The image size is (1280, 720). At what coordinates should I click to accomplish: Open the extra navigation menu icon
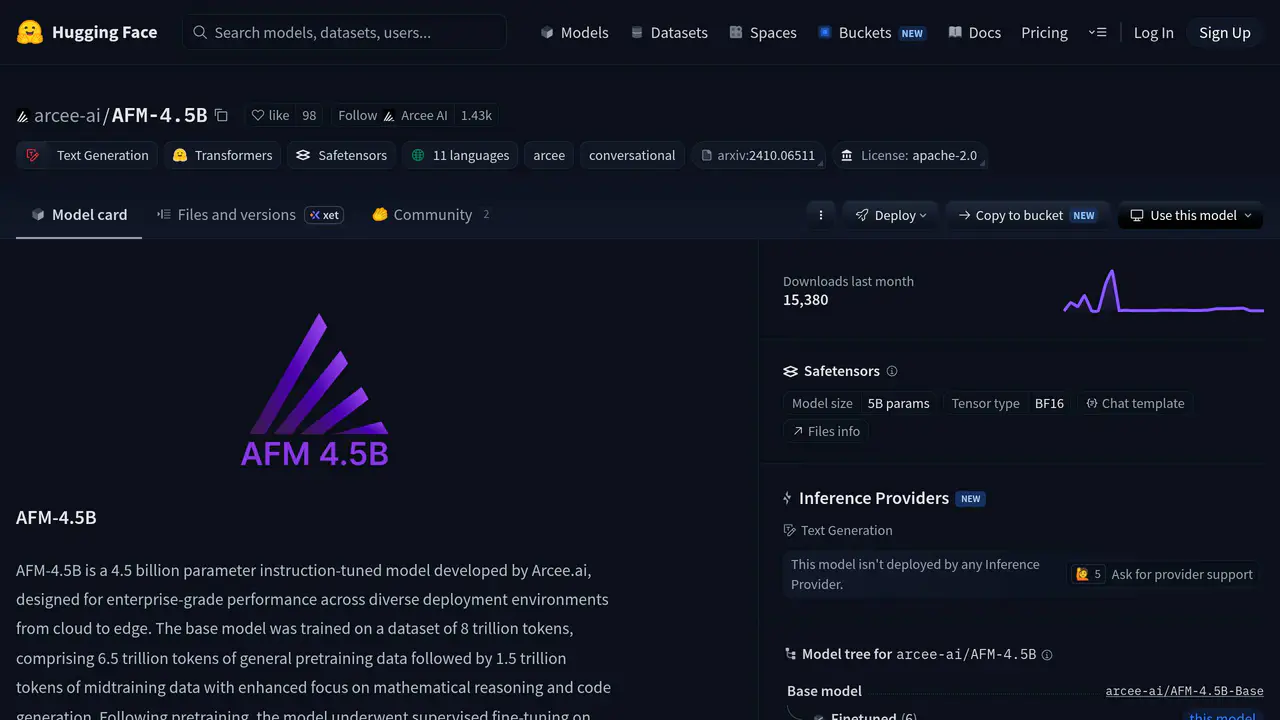pos(1097,32)
